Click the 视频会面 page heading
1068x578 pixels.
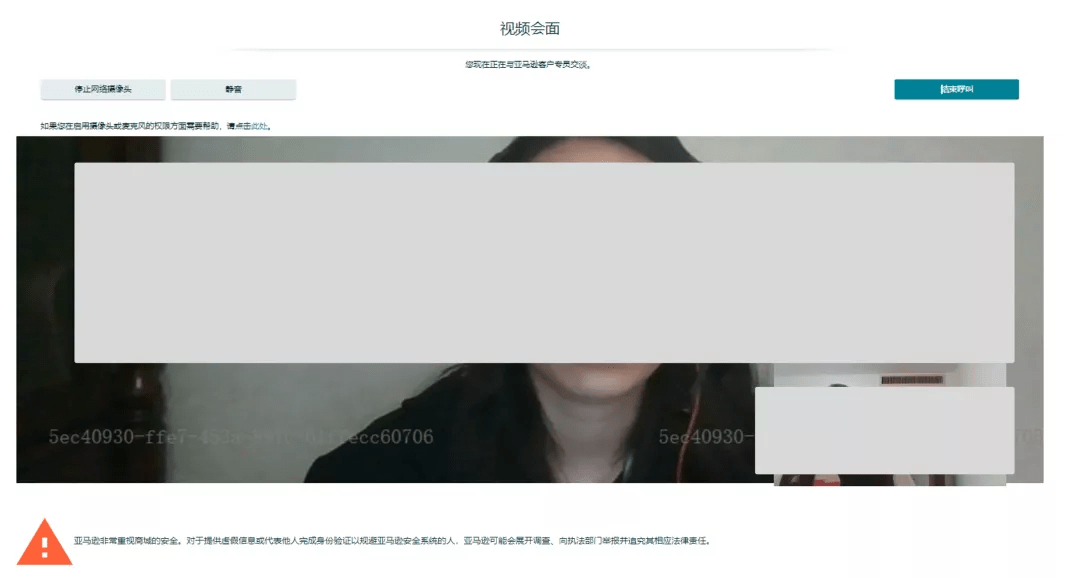[530, 28]
